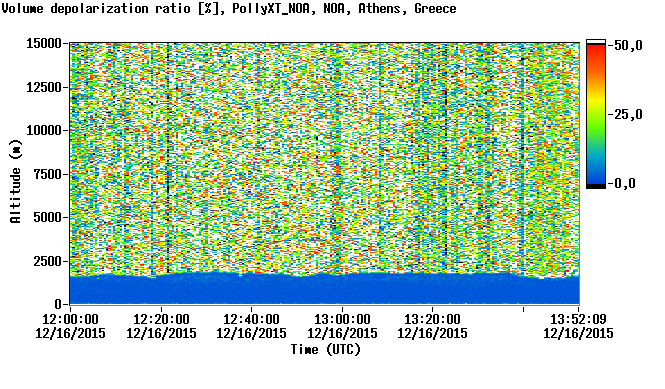
Task: Click the 5000 altitude tick label
Action: (48, 218)
